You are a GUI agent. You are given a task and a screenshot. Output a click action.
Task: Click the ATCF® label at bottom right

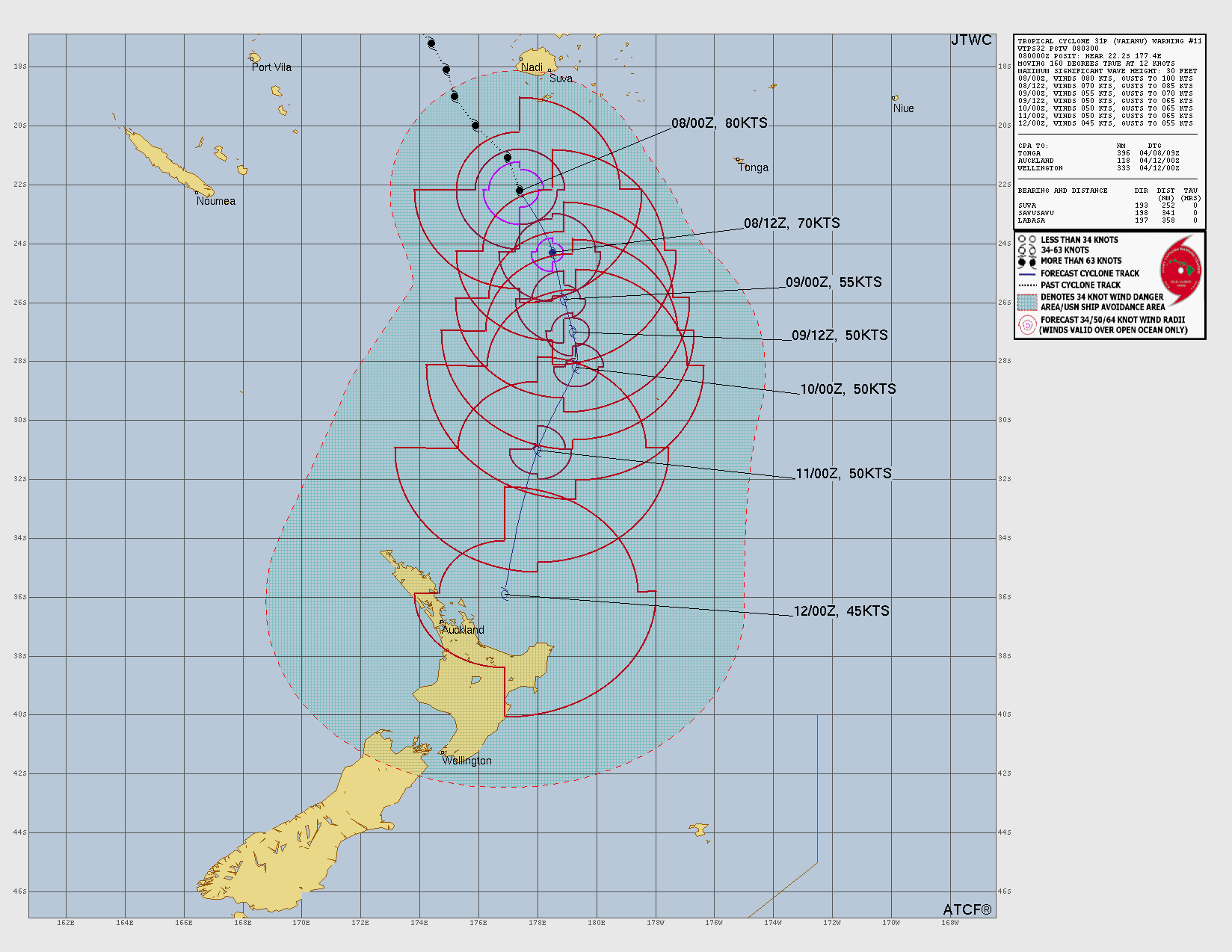[x=967, y=909]
